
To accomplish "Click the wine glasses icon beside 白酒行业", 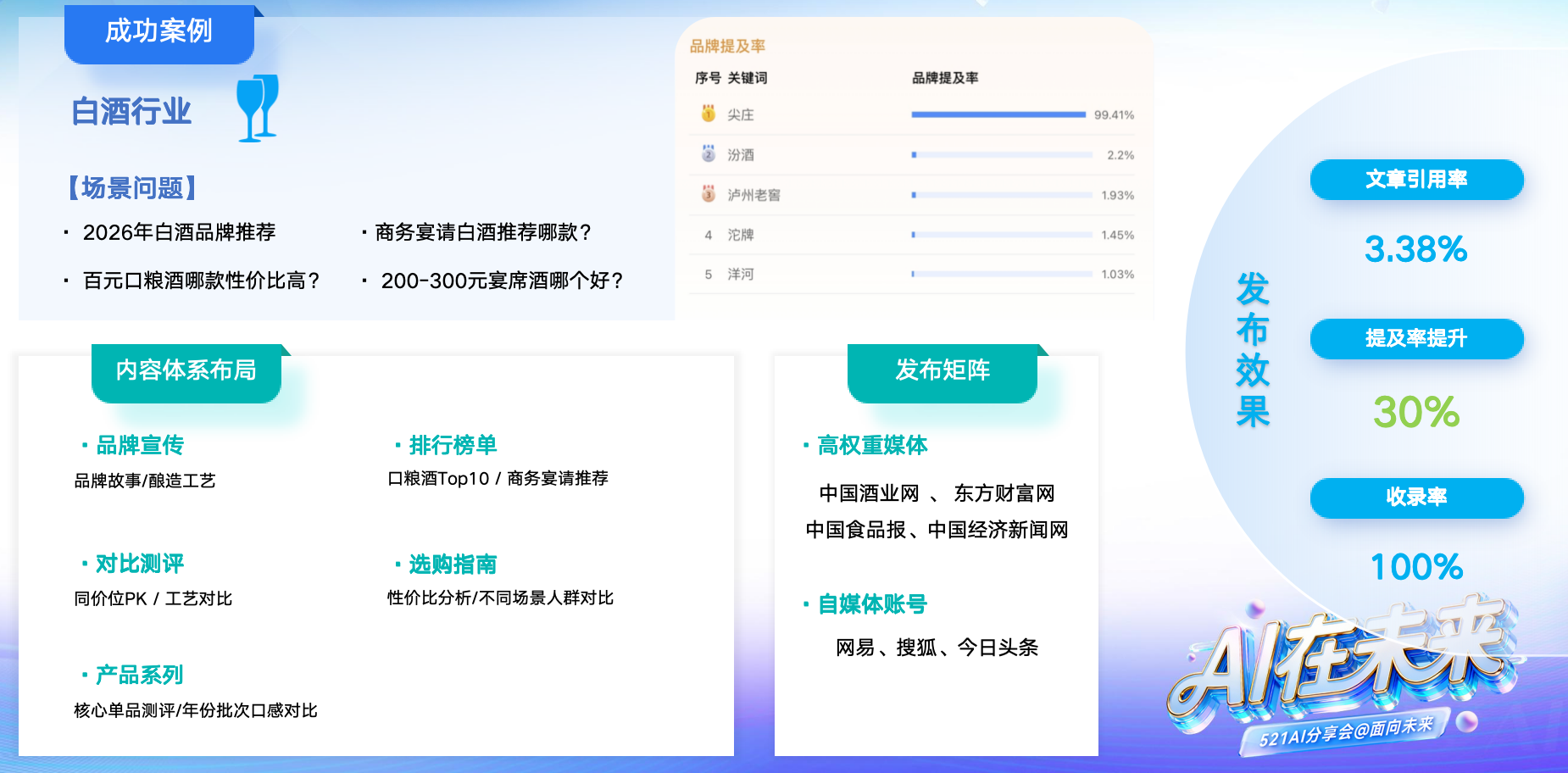I will tap(258, 108).
